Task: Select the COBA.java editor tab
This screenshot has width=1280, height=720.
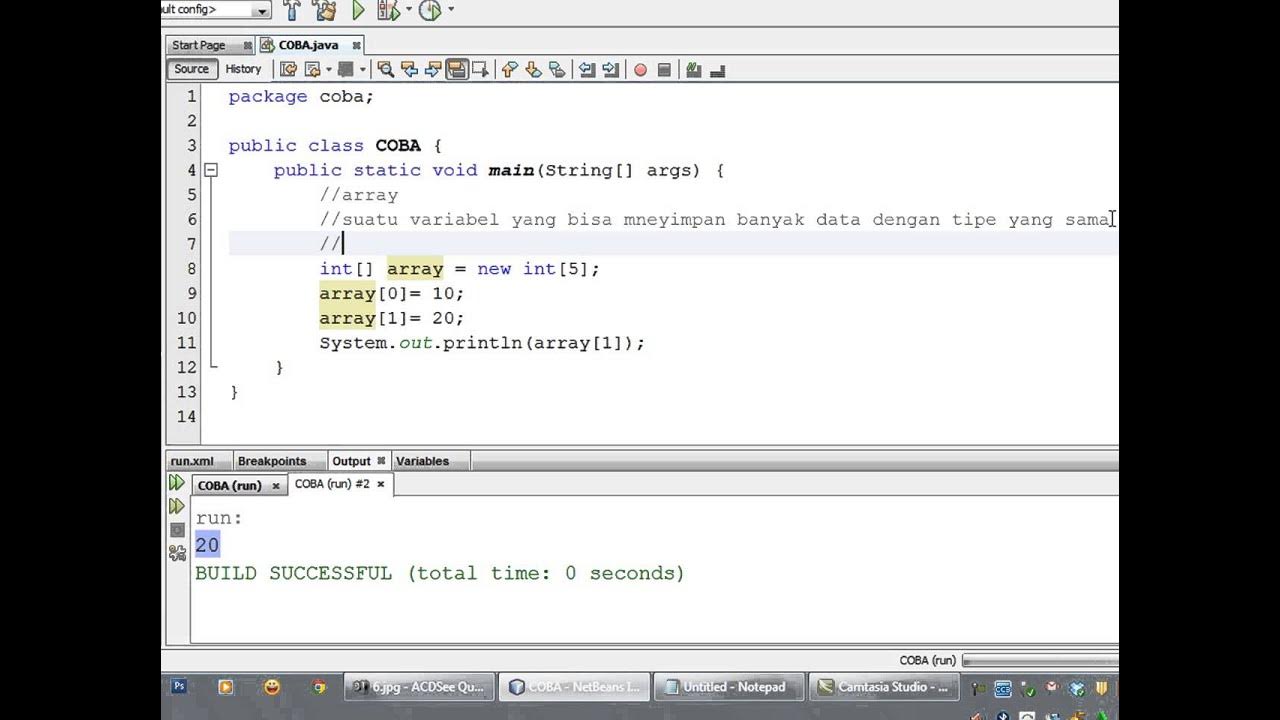Action: tap(308, 45)
